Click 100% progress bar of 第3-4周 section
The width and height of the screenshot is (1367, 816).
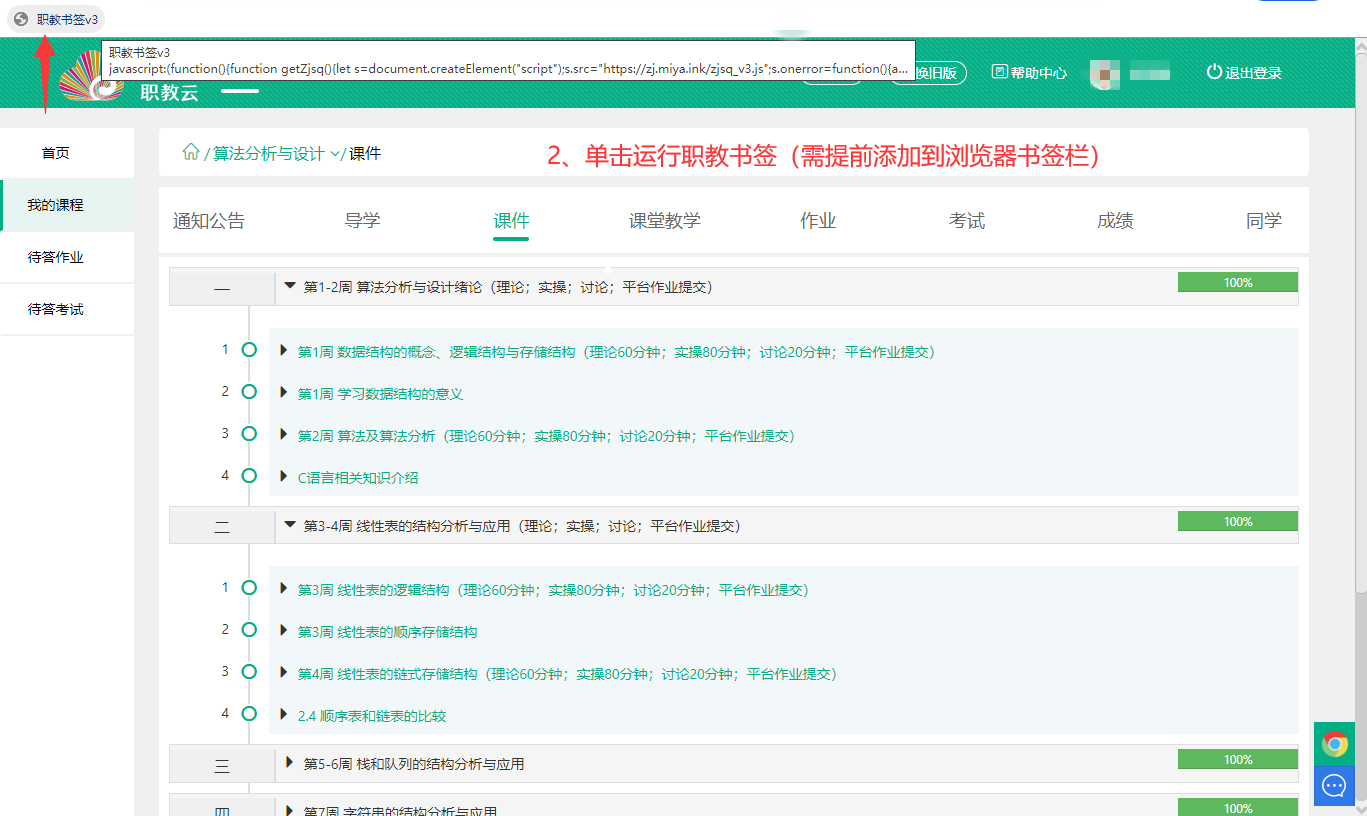click(1238, 521)
